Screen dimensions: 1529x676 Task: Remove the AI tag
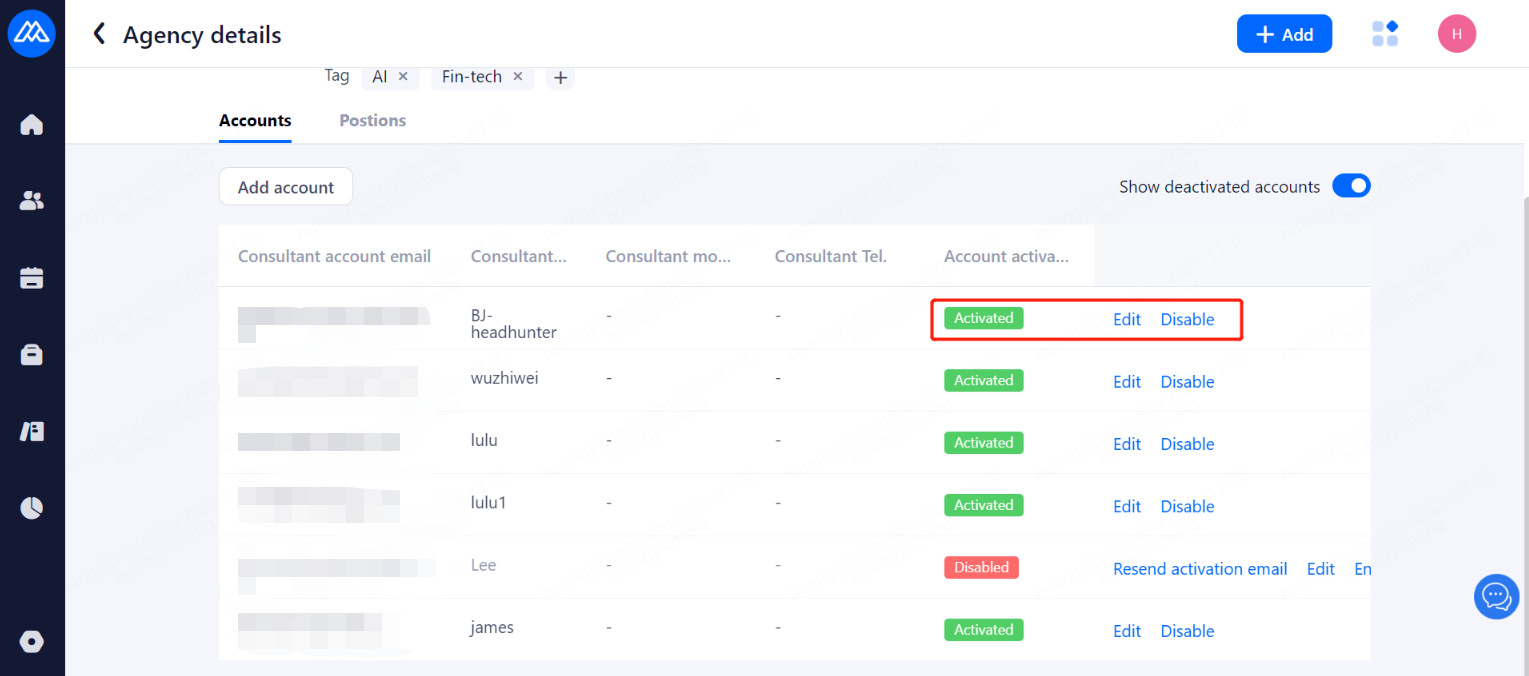[x=403, y=76]
